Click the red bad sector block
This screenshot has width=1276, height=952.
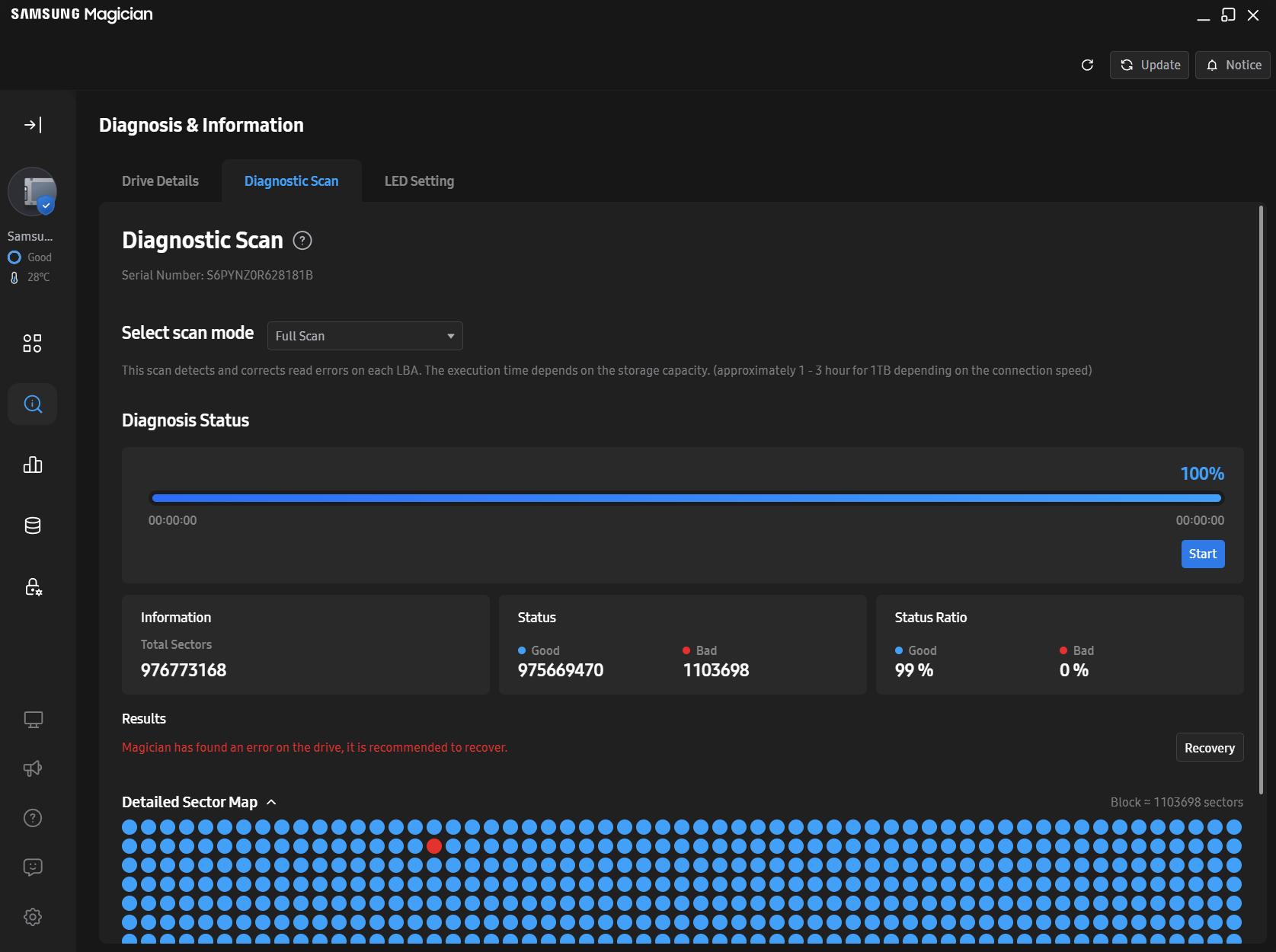pyautogui.click(x=434, y=846)
